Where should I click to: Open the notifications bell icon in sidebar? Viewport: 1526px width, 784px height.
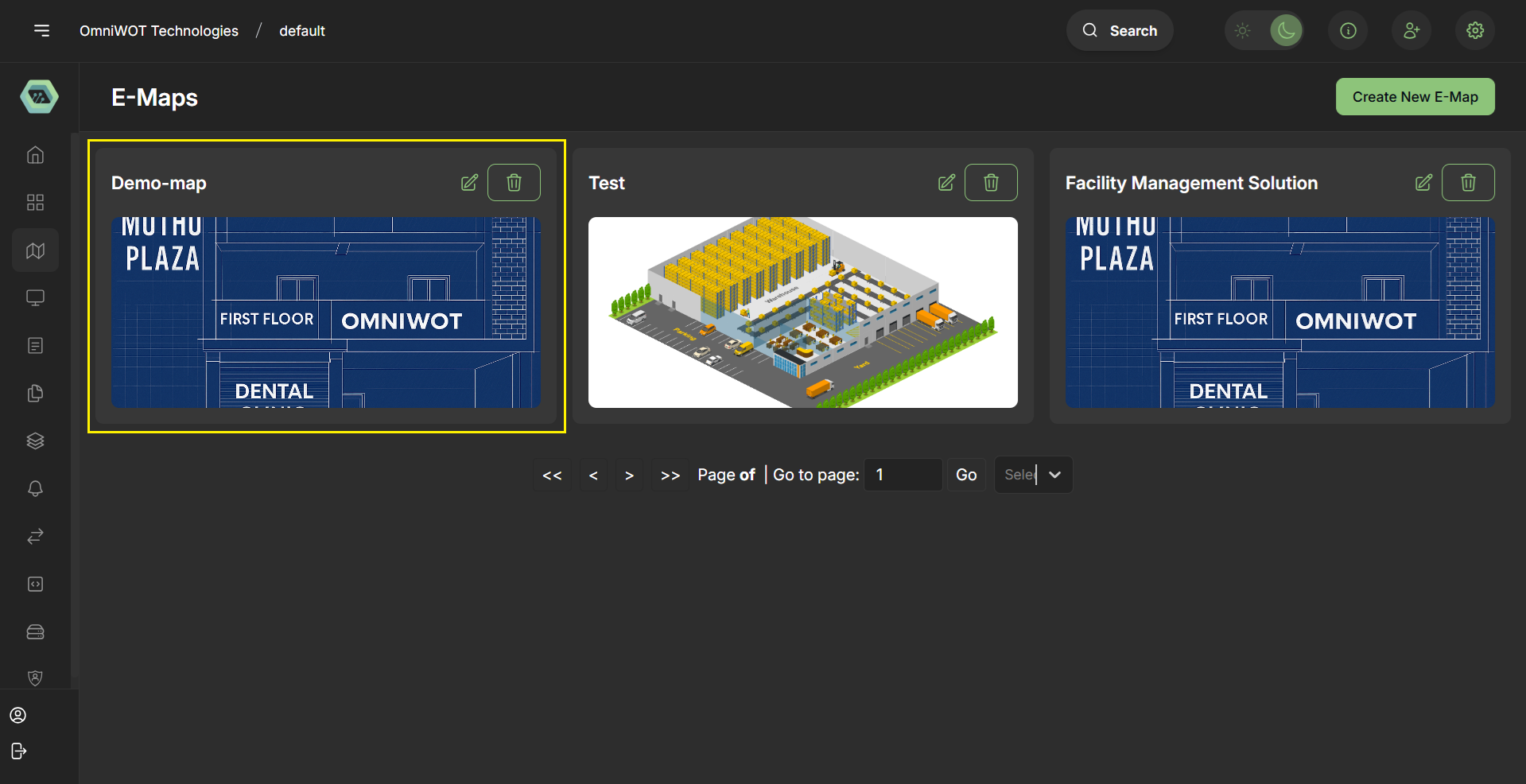click(35, 488)
